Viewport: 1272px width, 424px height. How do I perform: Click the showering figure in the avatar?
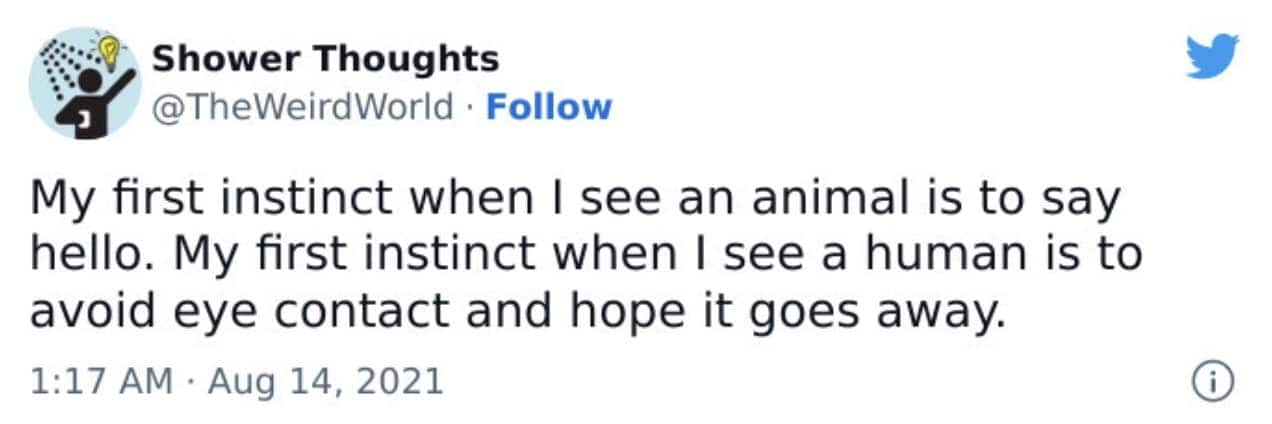[x=95, y=102]
